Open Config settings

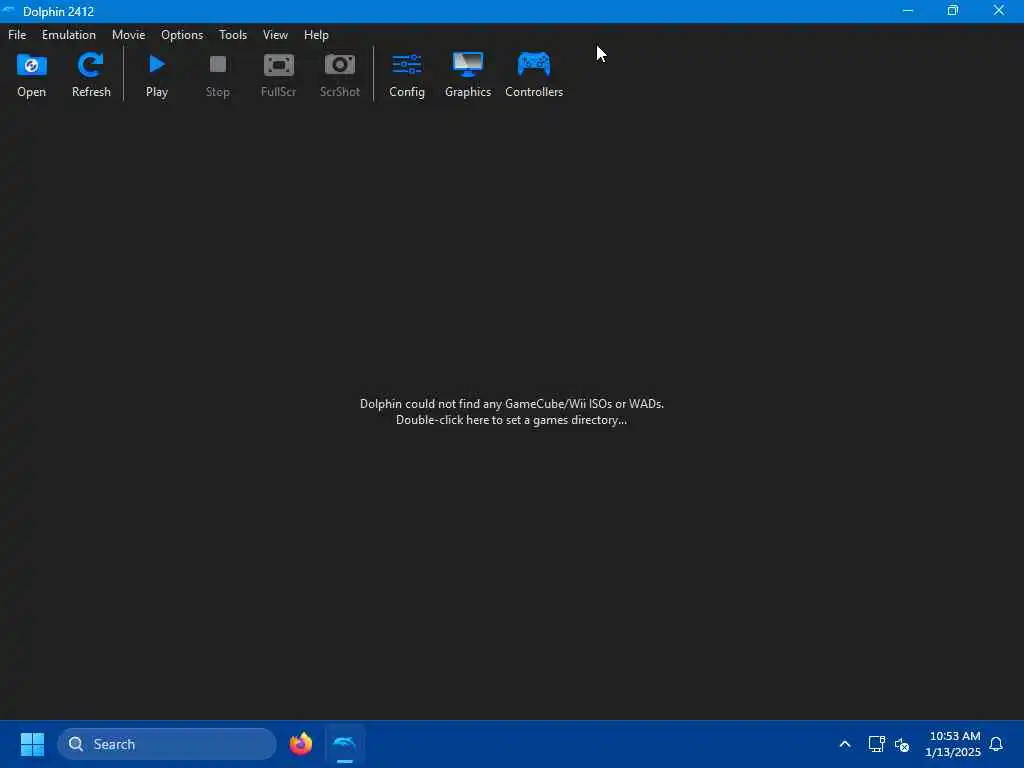pyautogui.click(x=407, y=74)
